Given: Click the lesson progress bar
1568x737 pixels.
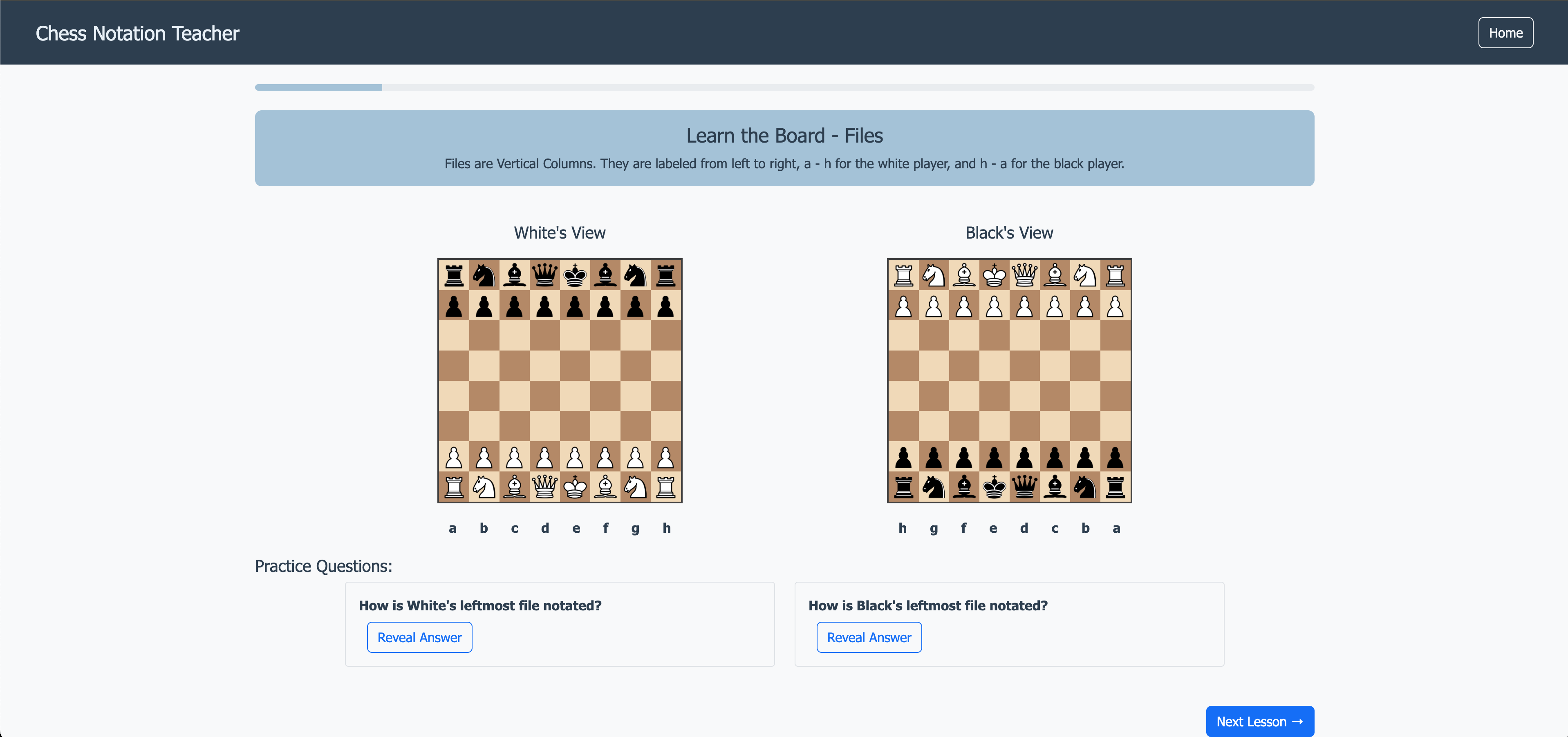Looking at the screenshot, I should [784, 88].
